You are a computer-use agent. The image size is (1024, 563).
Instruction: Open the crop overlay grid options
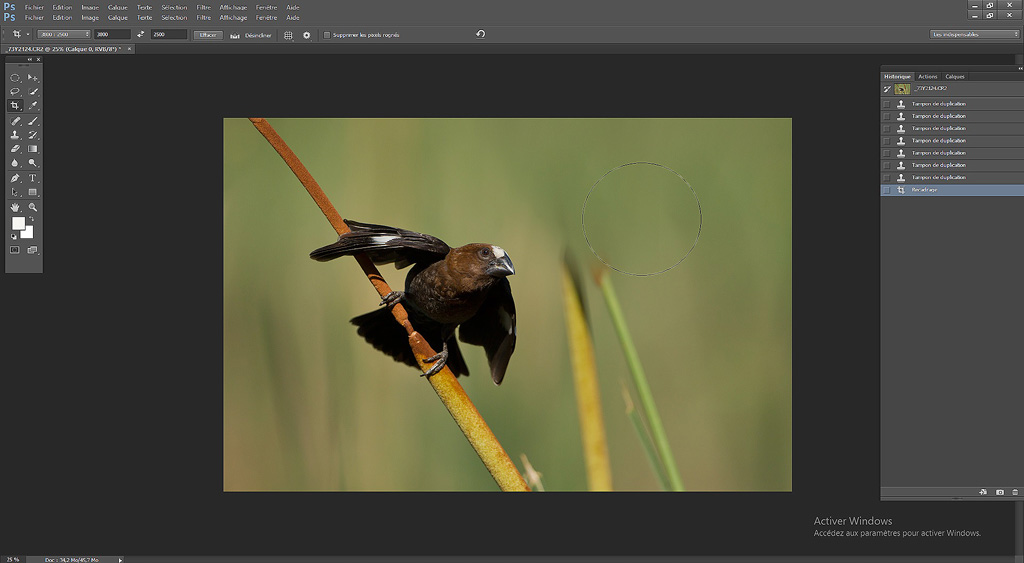(288, 35)
